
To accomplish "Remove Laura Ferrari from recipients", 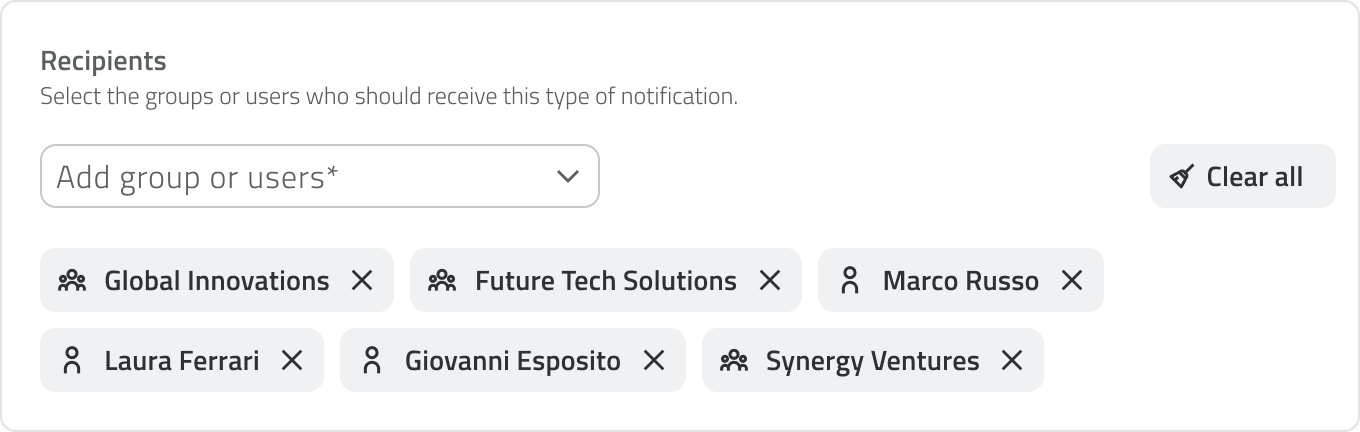I will pyautogui.click(x=292, y=361).
